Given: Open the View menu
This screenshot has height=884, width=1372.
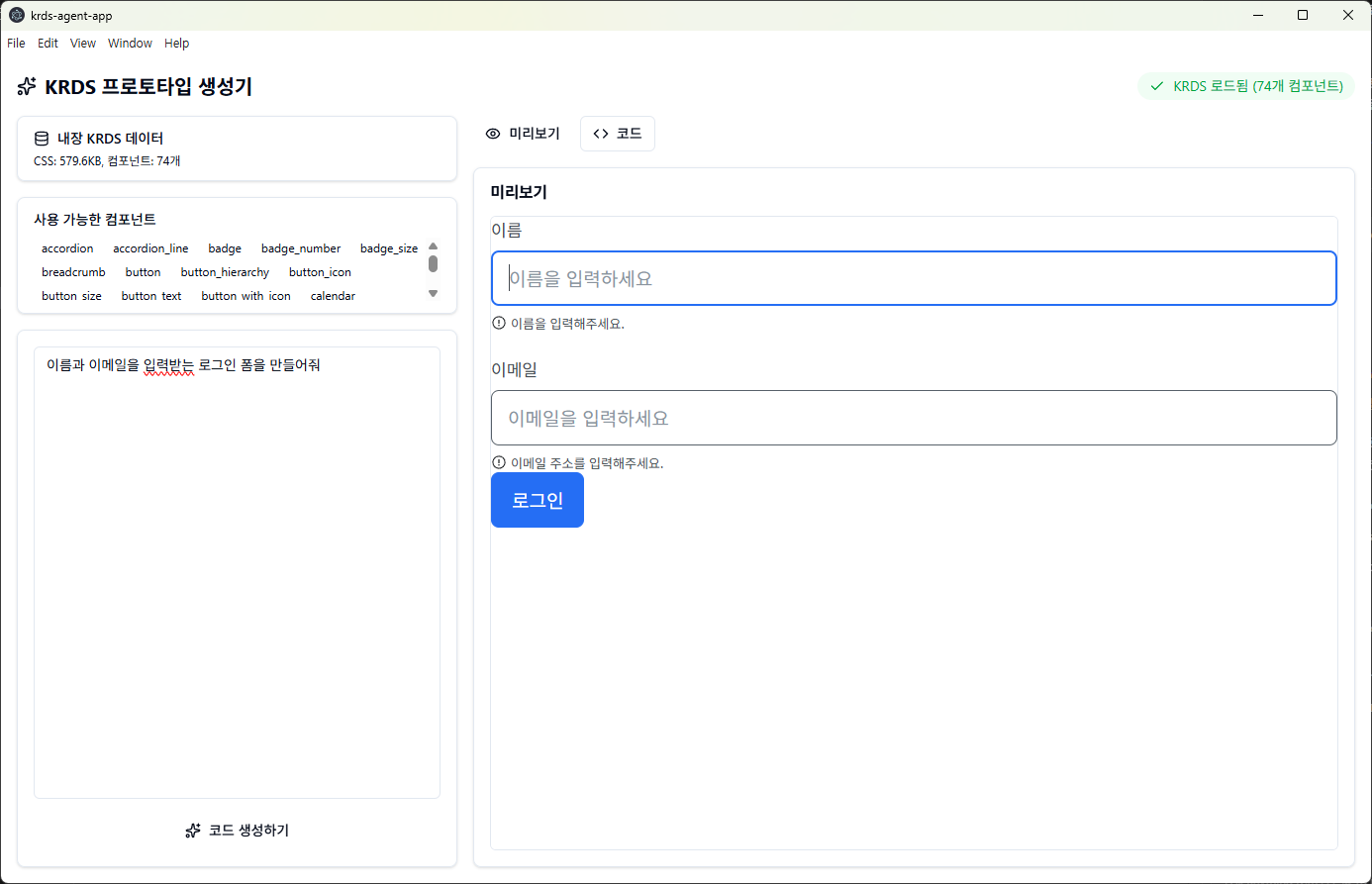Looking at the screenshot, I should pos(83,44).
